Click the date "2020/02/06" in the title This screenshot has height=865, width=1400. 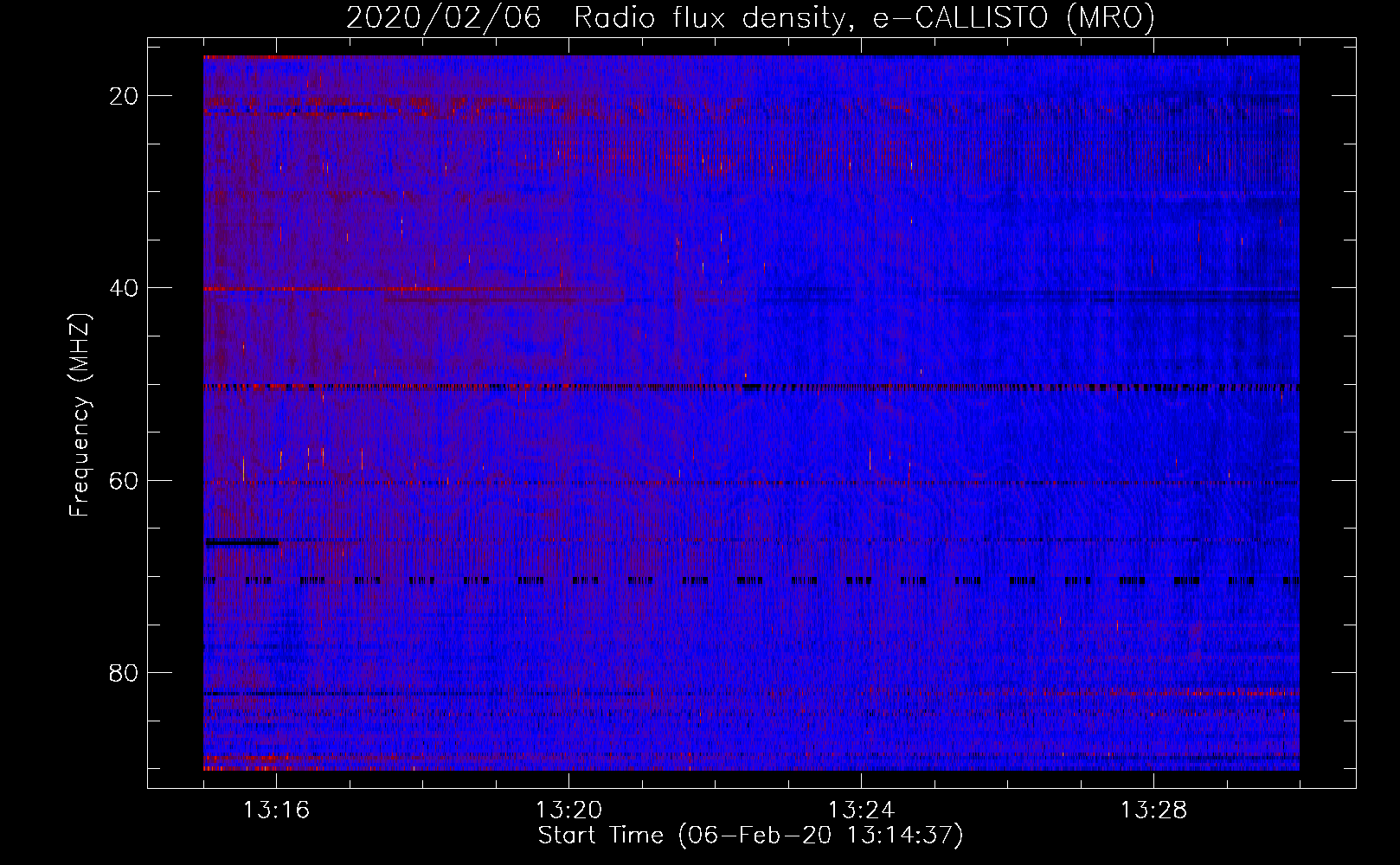[x=444, y=17]
